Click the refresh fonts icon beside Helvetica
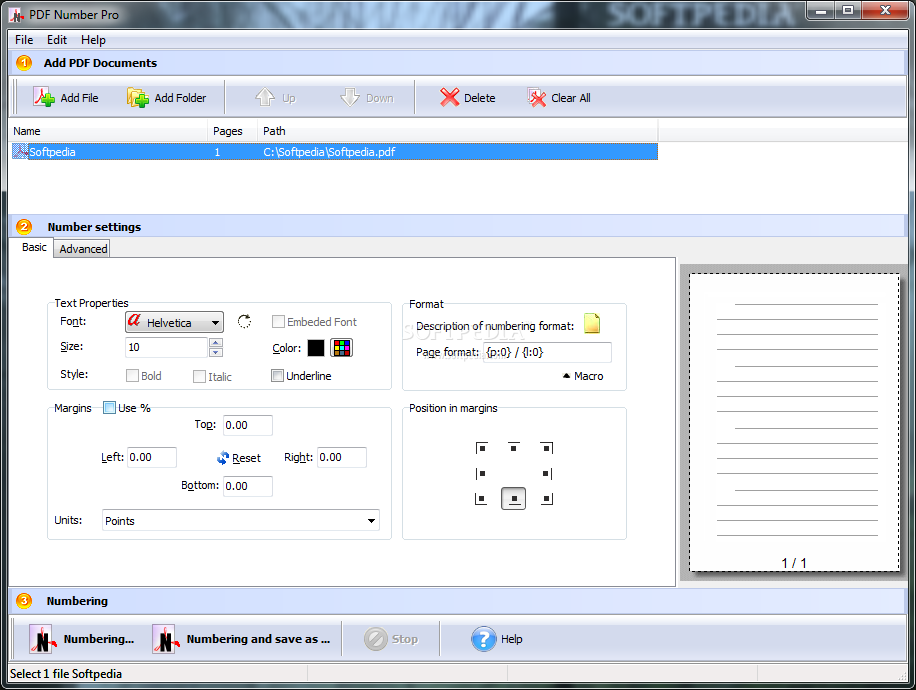The height and width of the screenshot is (690, 916). (245, 321)
